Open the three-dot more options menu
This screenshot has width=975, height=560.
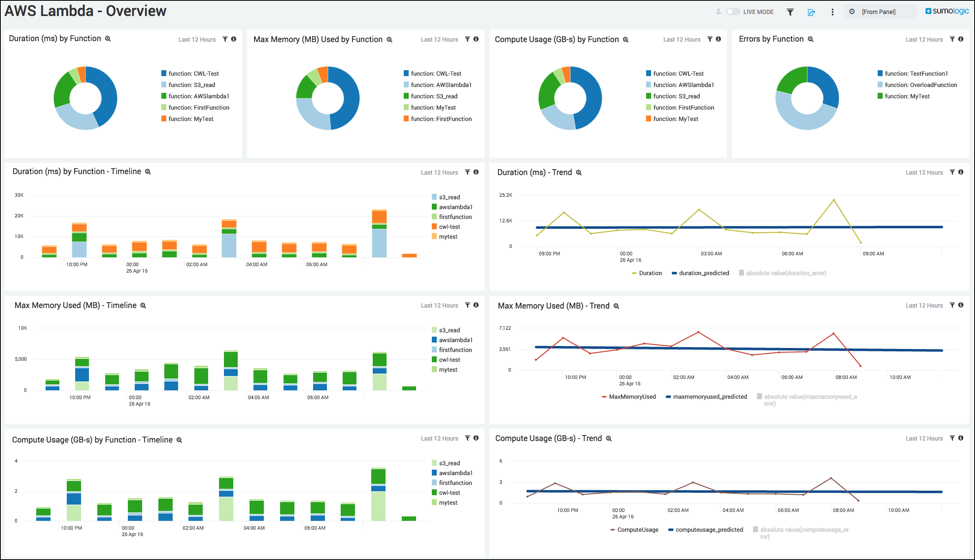click(x=833, y=12)
